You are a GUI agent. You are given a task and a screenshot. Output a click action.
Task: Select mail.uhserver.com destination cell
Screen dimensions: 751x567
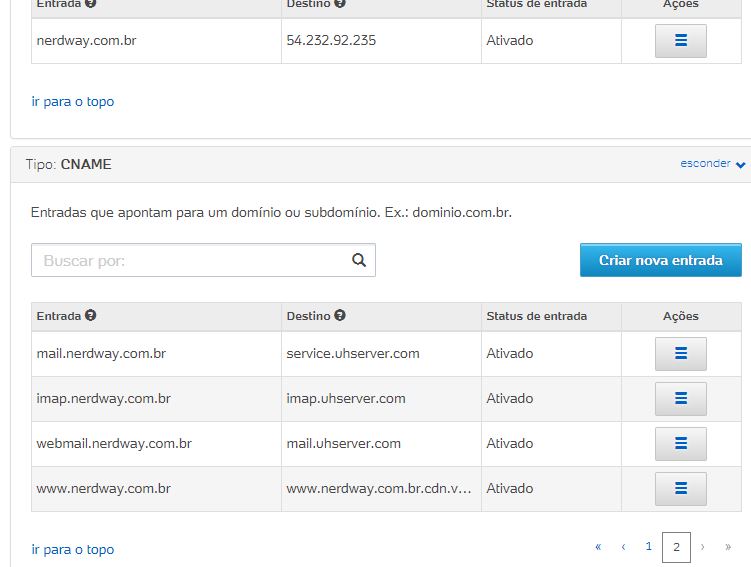point(381,444)
